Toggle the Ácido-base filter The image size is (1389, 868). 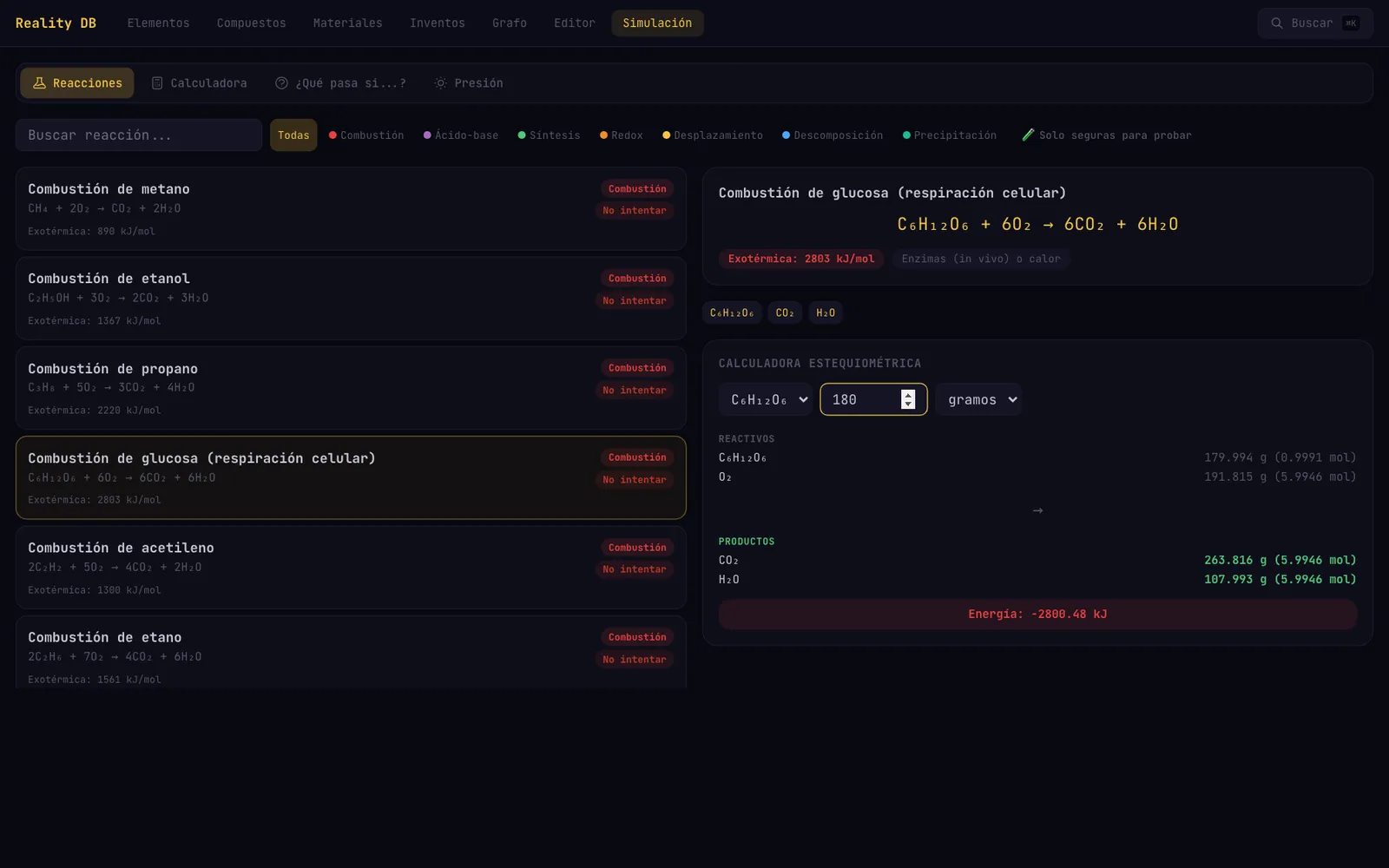(461, 135)
